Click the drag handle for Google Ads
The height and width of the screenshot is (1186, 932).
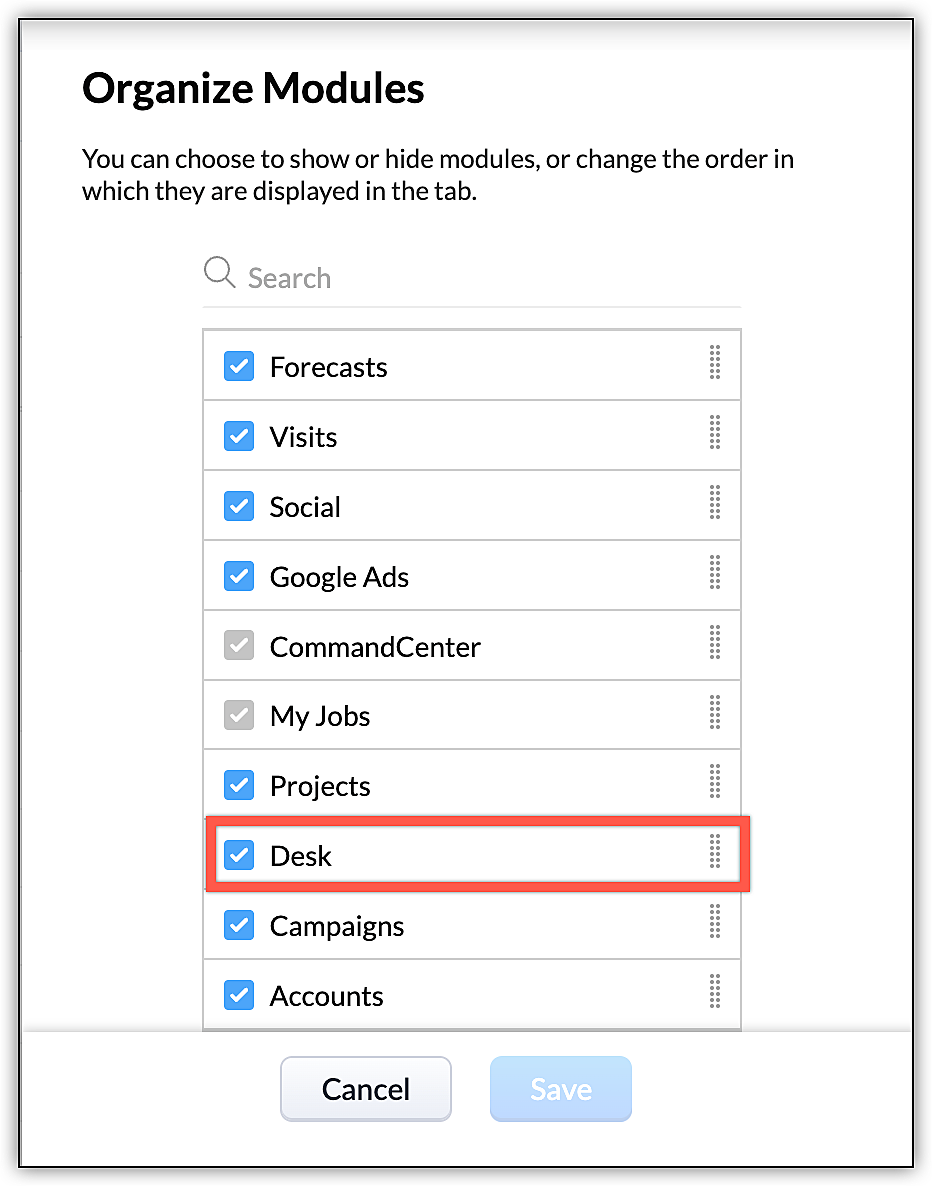click(715, 572)
